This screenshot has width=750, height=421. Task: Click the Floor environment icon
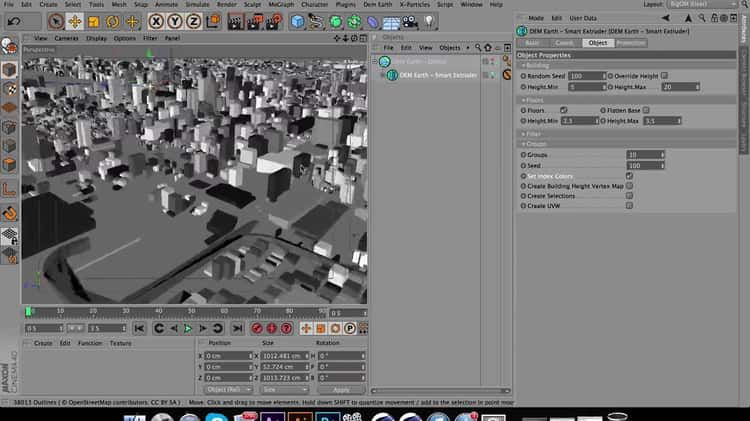[x=391, y=22]
